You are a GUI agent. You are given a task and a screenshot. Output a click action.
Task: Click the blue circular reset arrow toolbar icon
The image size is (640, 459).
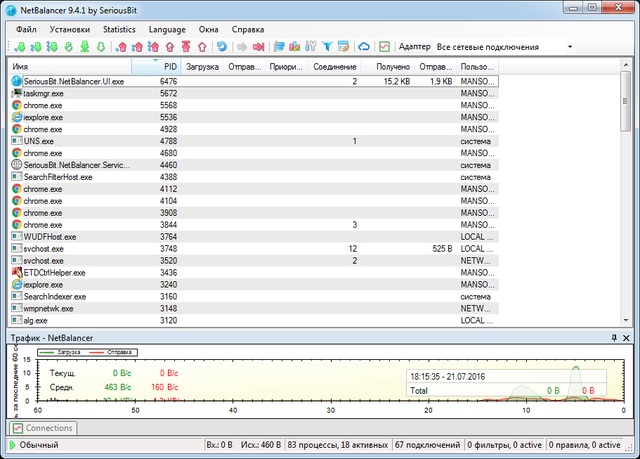(220, 47)
